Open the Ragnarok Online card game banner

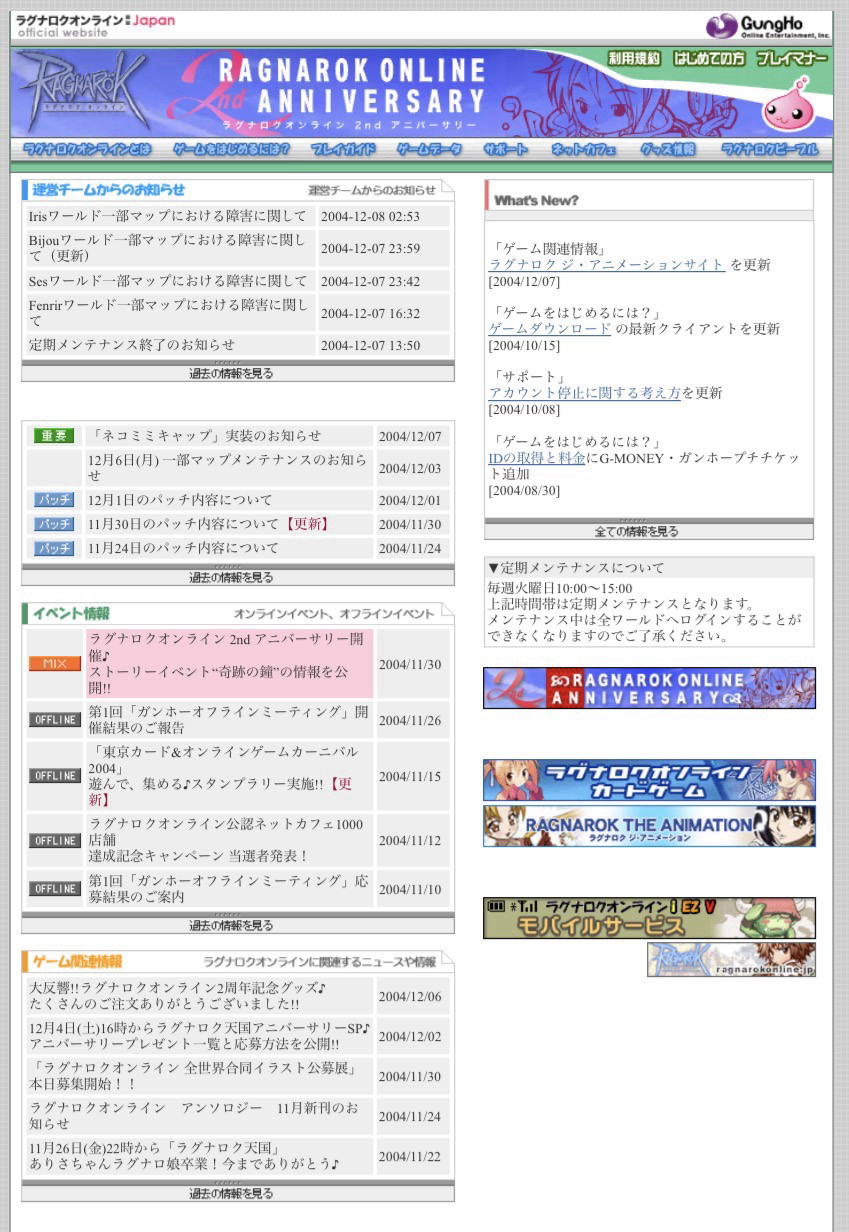(648, 780)
